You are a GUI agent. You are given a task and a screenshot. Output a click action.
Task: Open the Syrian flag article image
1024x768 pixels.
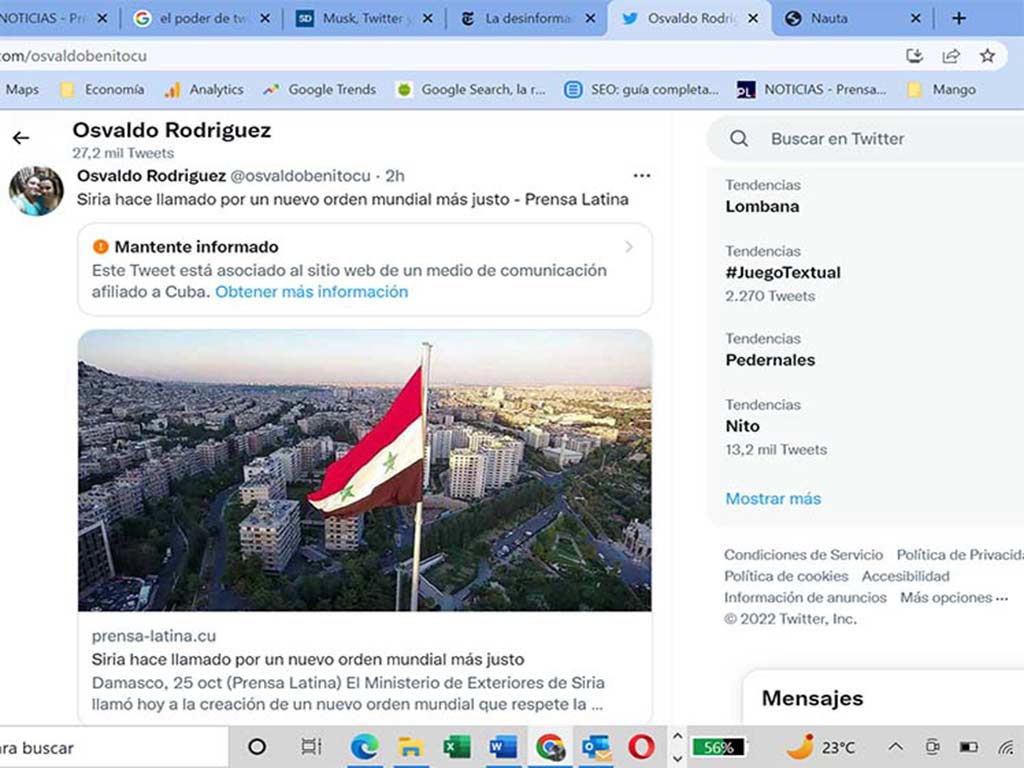pyautogui.click(x=365, y=470)
